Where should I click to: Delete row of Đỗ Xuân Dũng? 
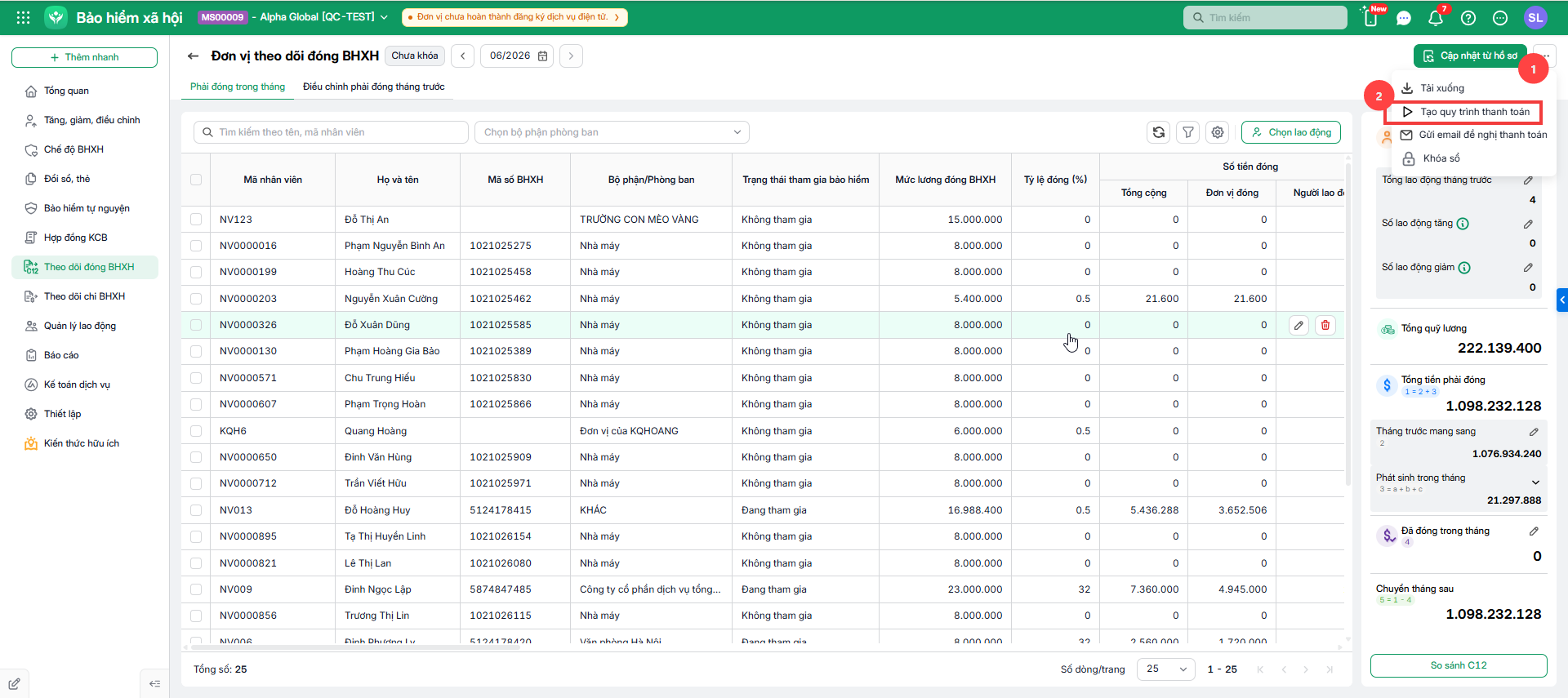point(1325,325)
